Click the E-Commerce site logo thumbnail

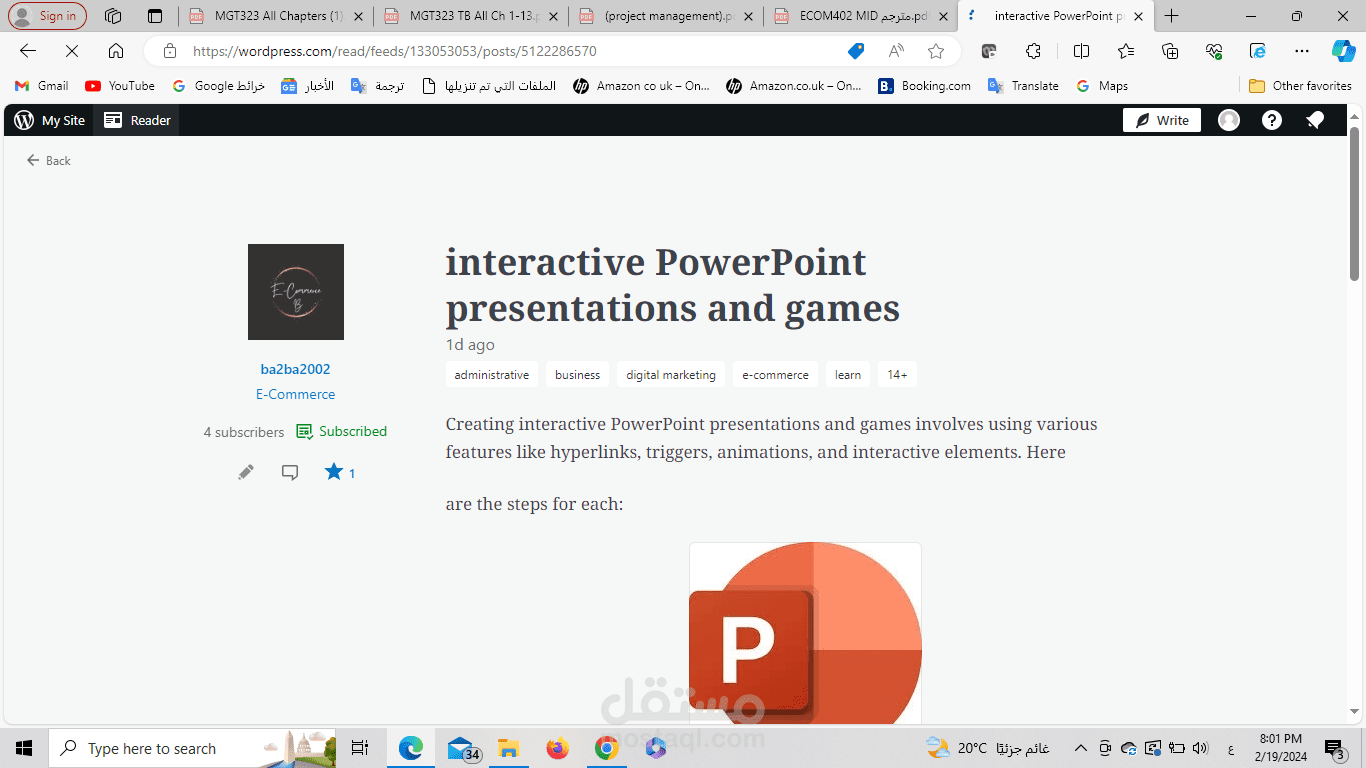tap(296, 292)
